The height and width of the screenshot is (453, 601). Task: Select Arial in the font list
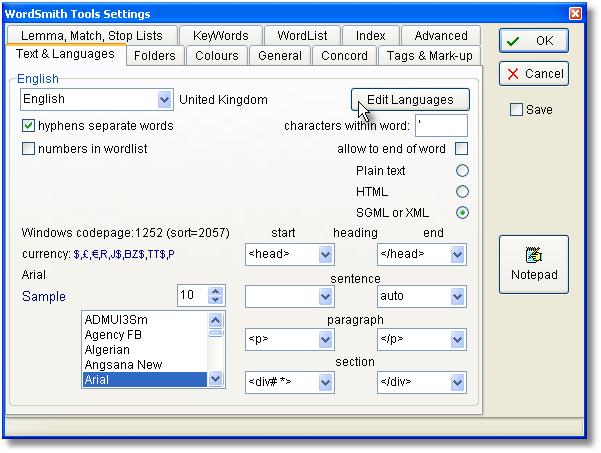click(x=145, y=379)
